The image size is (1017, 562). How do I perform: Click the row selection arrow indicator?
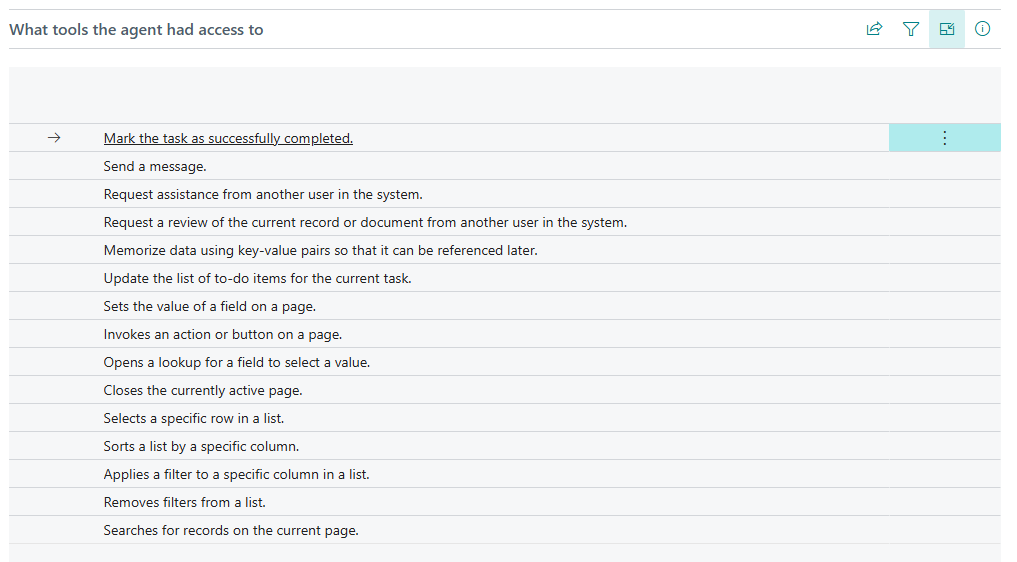point(54,139)
